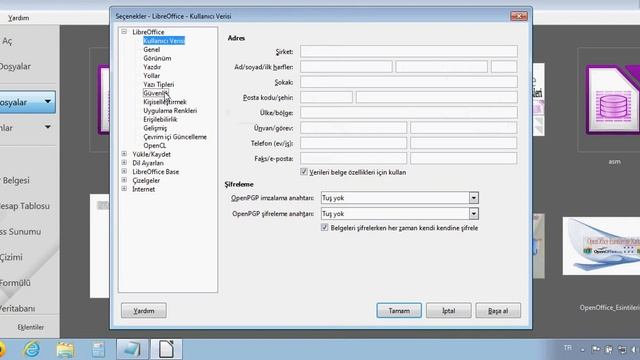The height and width of the screenshot is (360, 640).
Task: Click the TR language indicator in system tray
Action: pos(567,348)
